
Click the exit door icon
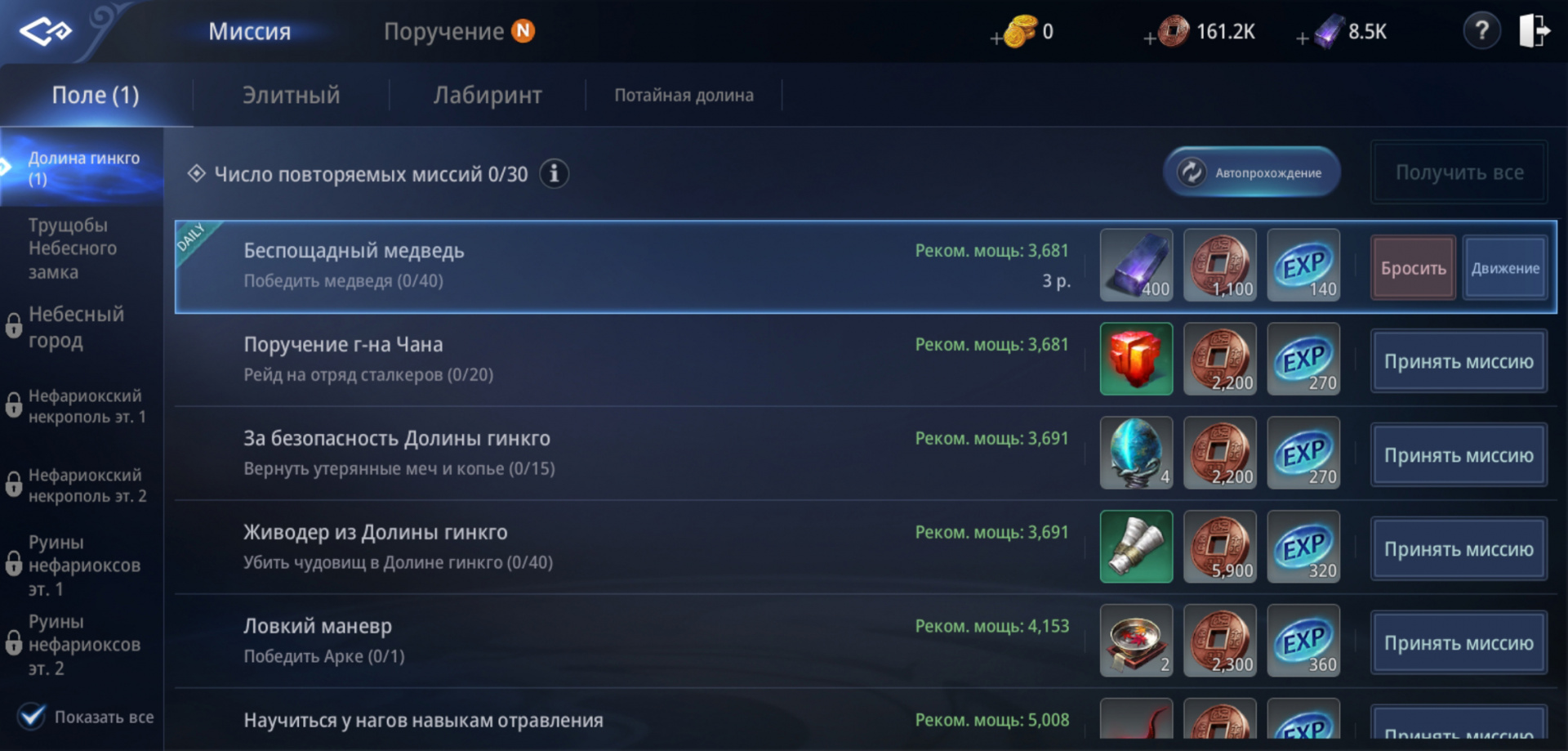(1534, 31)
